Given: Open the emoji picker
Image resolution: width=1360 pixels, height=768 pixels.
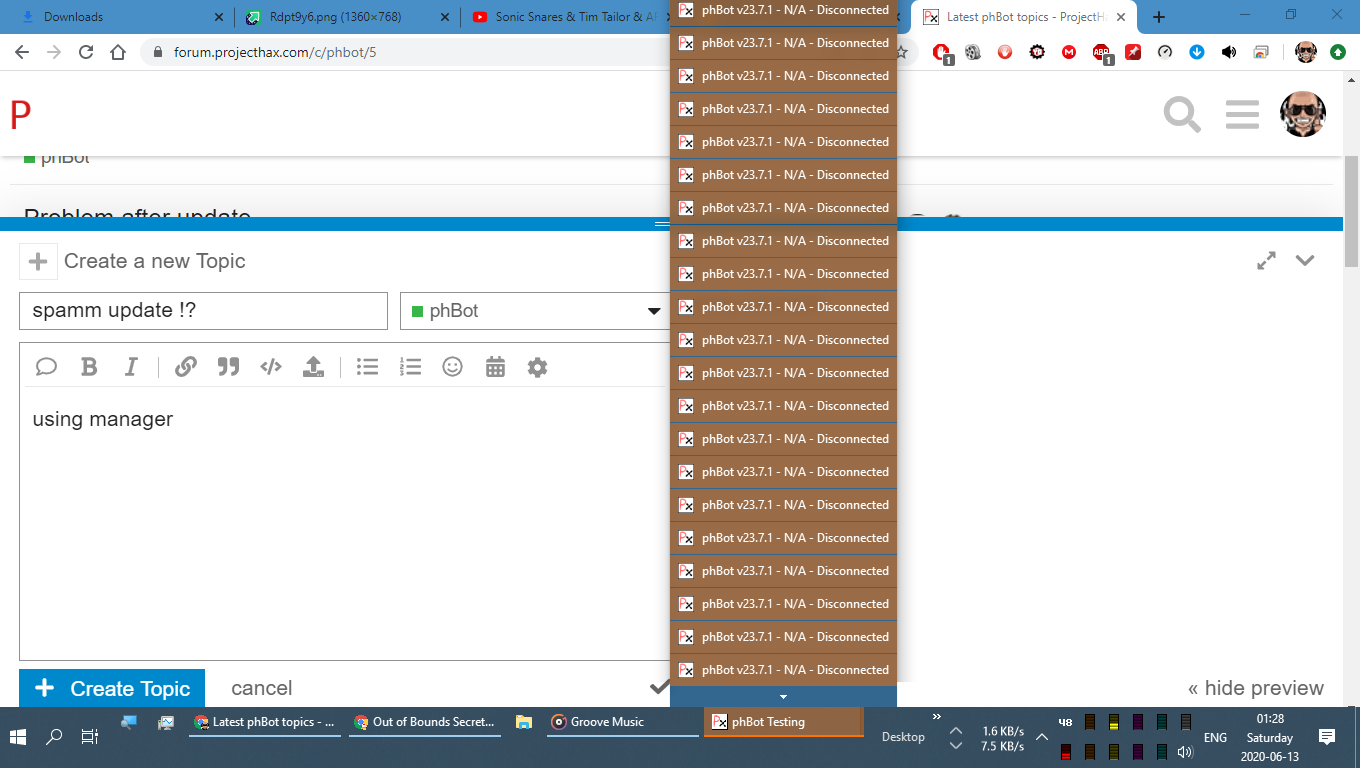Looking at the screenshot, I should click(453, 367).
